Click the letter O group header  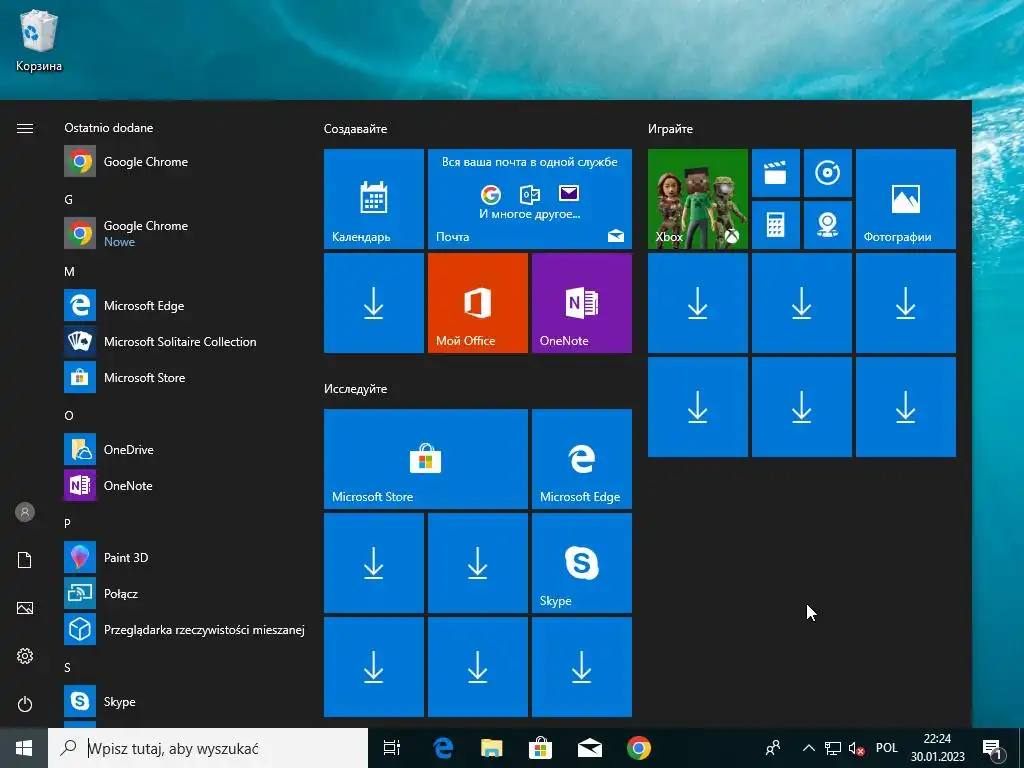[x=69, y=415]
